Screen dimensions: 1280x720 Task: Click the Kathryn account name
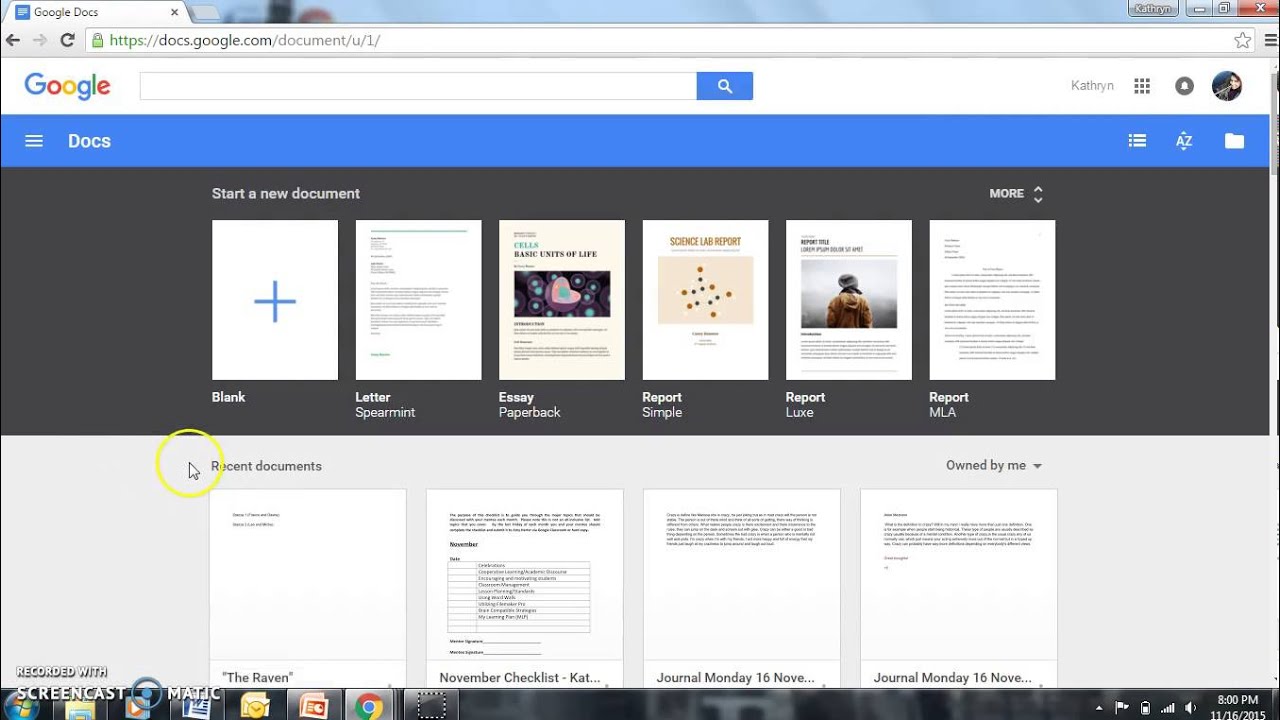point(1092,86)
